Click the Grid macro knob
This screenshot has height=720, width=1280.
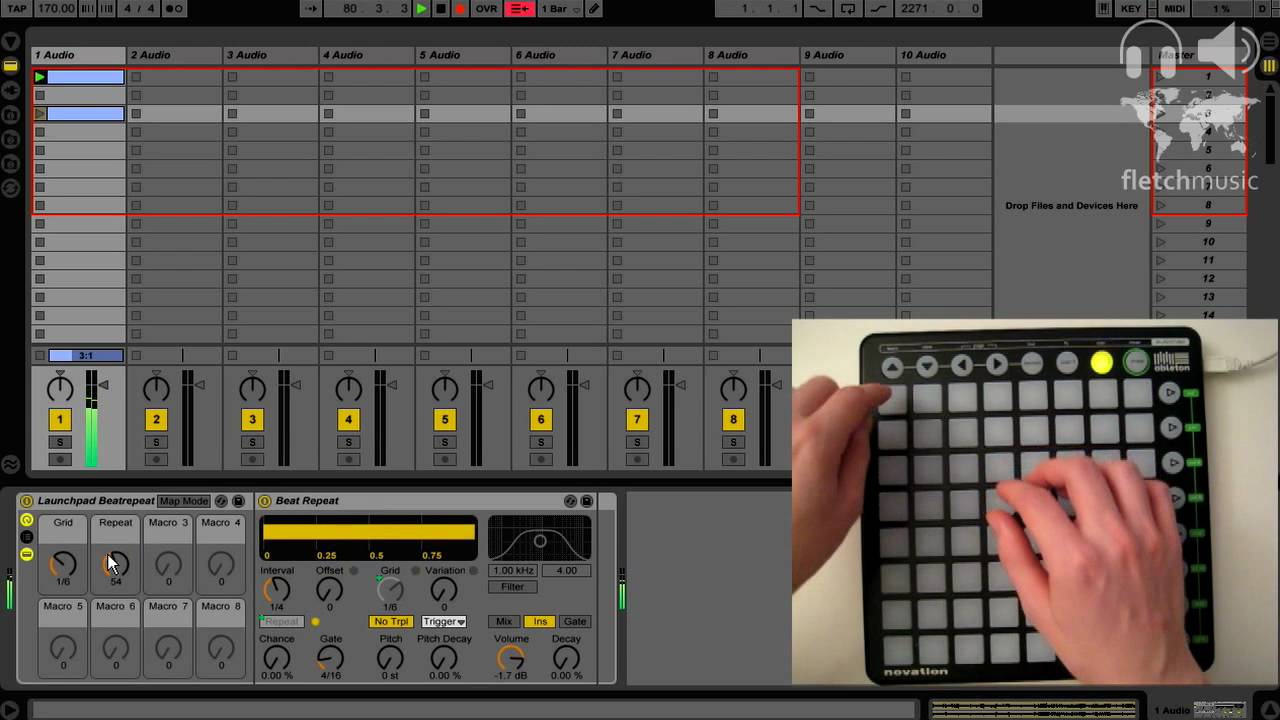tap(63, 565)
